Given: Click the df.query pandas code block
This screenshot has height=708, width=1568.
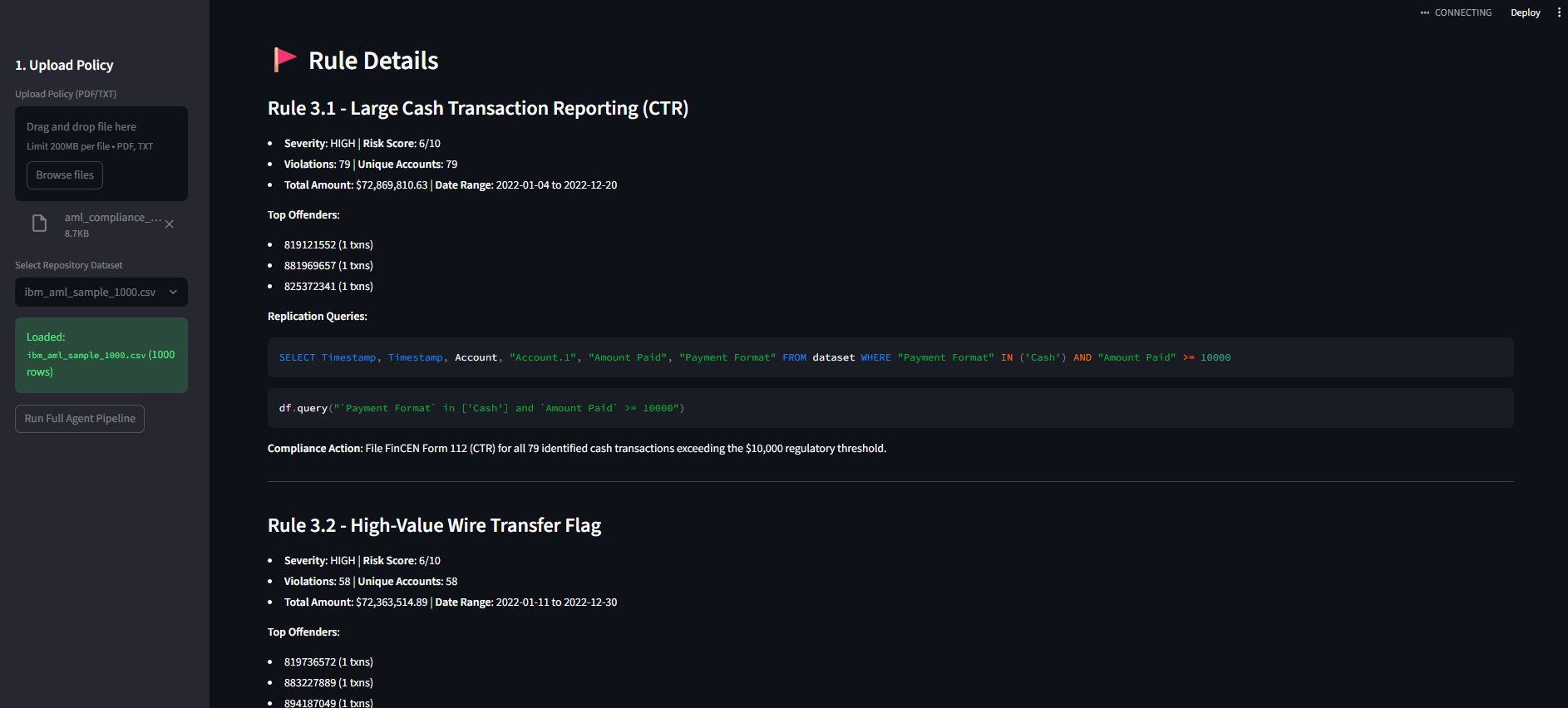Looking at the screenshot, I should click(x=890, y=408).
